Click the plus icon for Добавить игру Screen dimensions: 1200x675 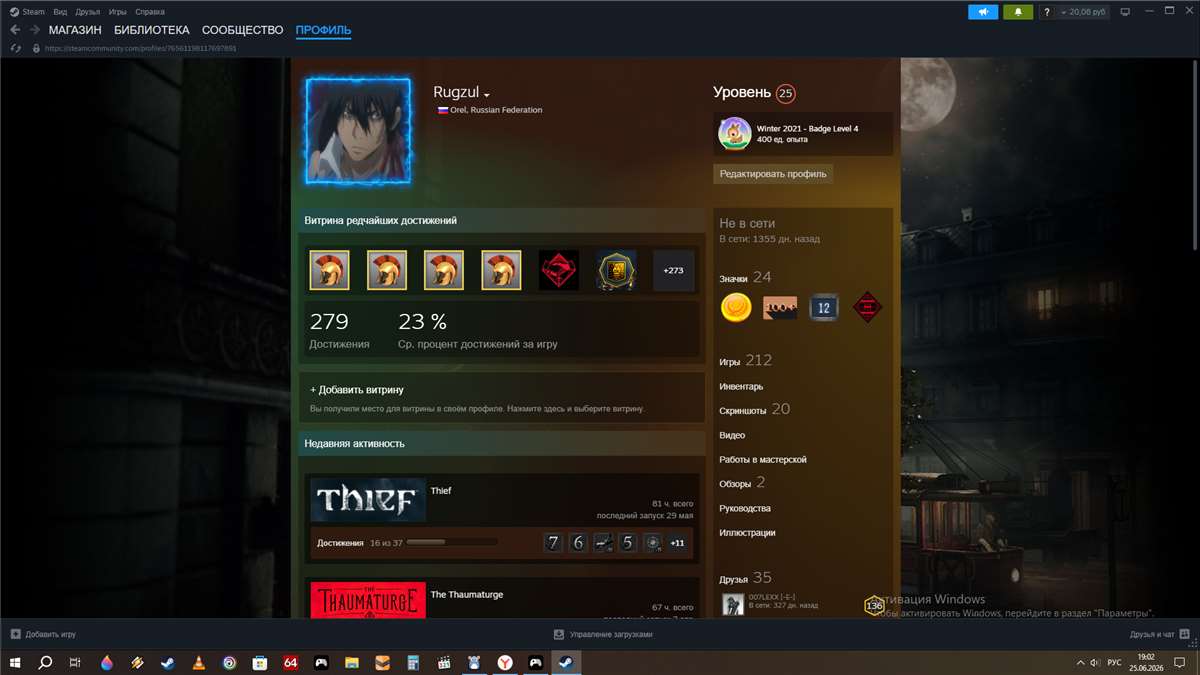[x=15, y=634]
